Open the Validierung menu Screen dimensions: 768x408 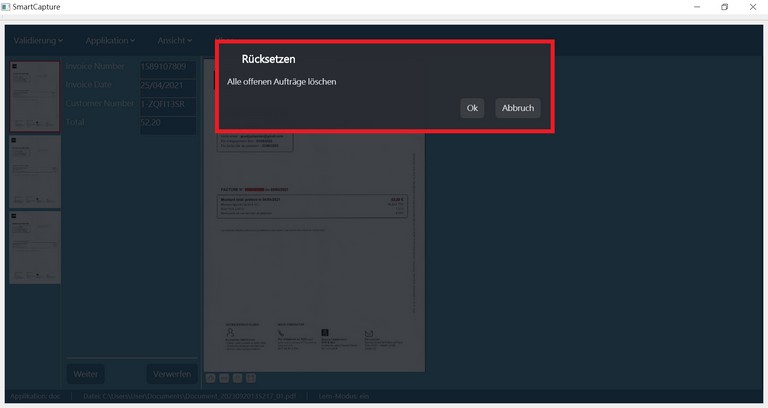coord(38,41)
